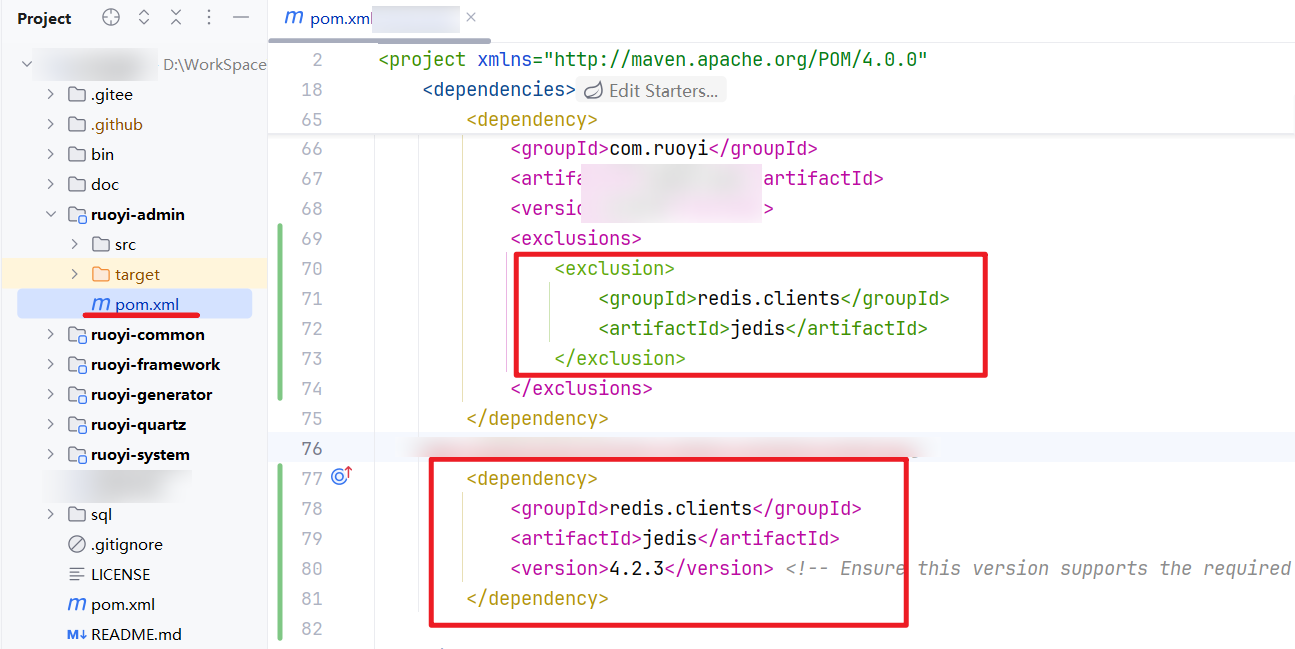The image size is (1295, 649).
Task: Select README.md in the project tree
Action: click(x=136, y=634)
